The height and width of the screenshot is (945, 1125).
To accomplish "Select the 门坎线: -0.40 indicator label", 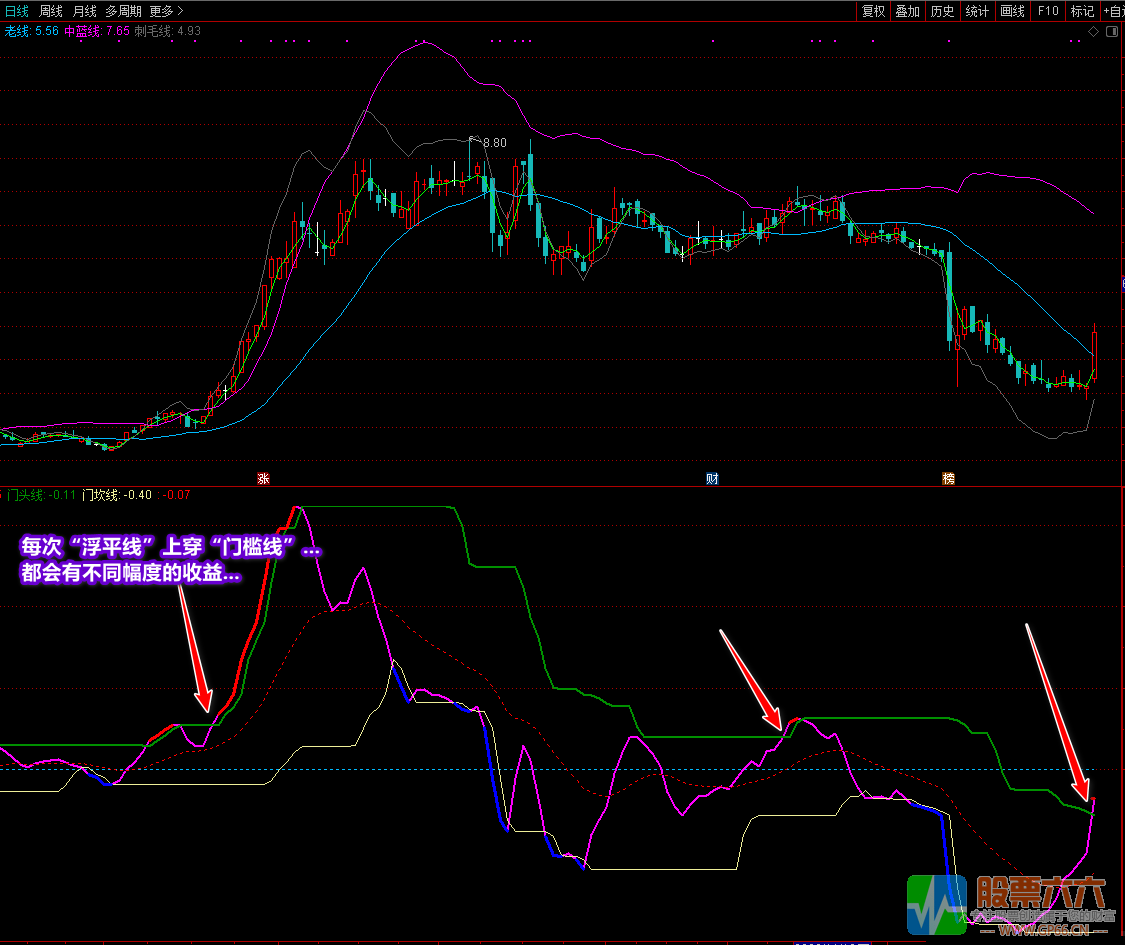I will (x=117, y=495).
